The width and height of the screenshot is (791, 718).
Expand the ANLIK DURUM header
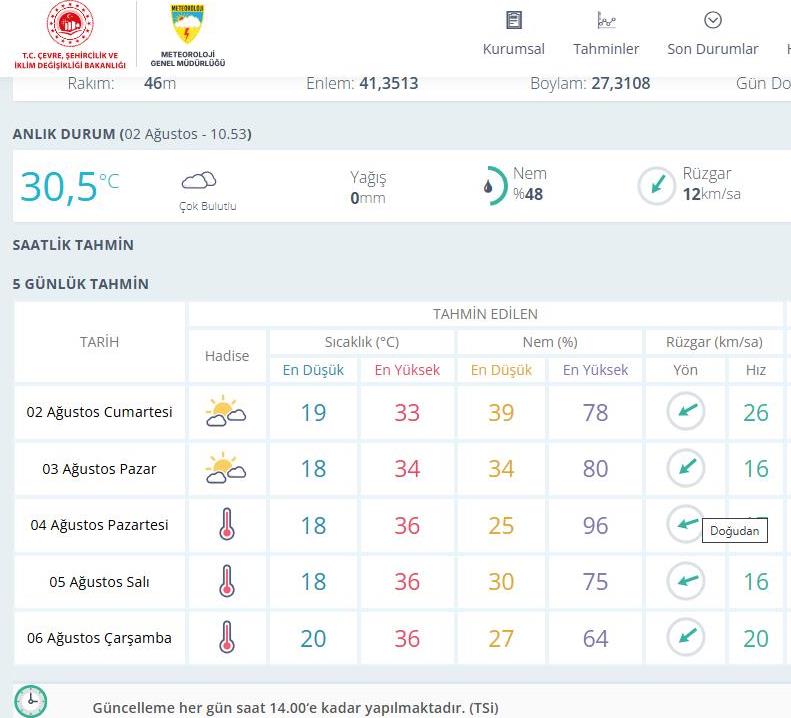131,134
